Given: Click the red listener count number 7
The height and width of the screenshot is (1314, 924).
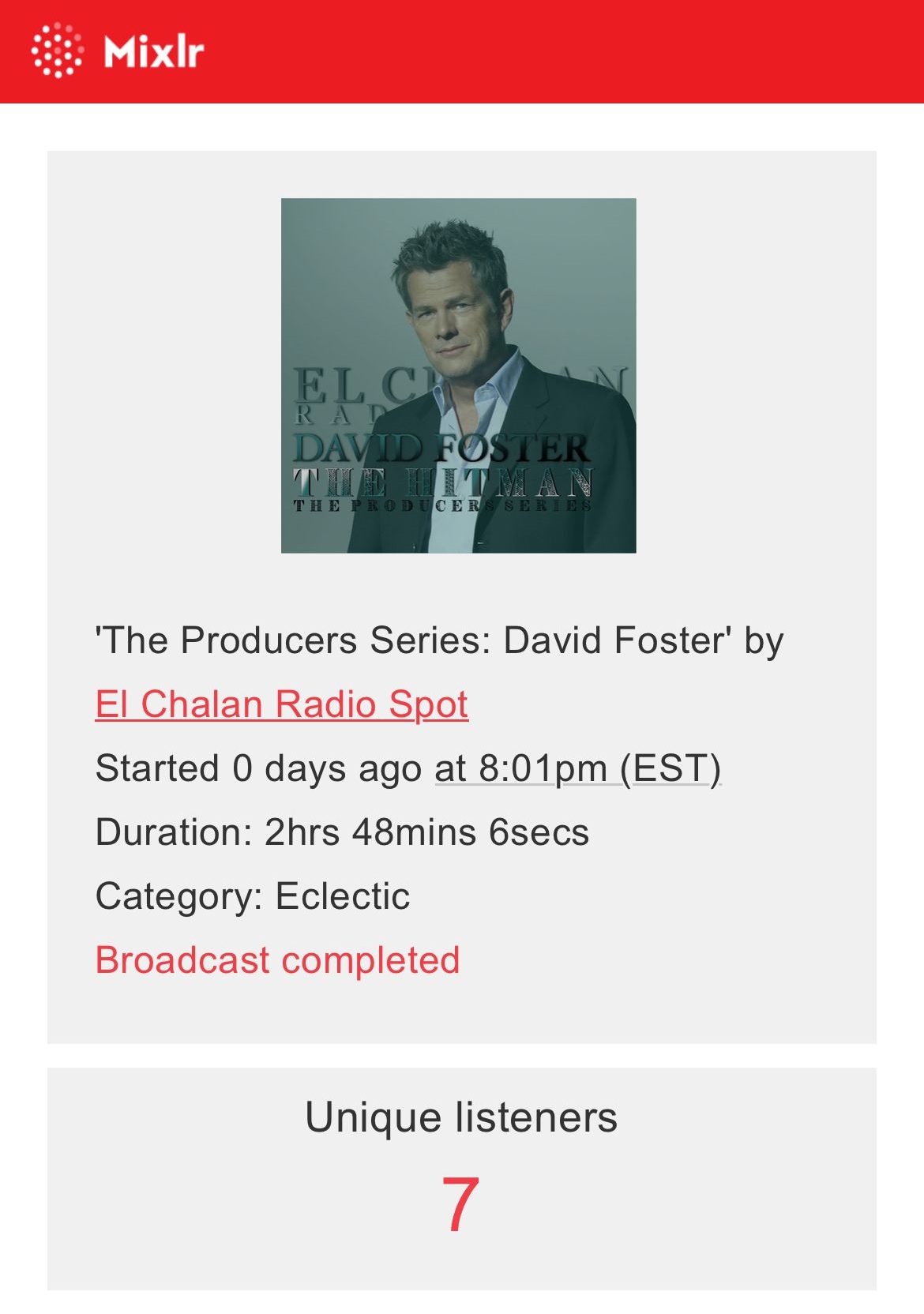Looking at the screenshot, I should tap(460, 1204).
